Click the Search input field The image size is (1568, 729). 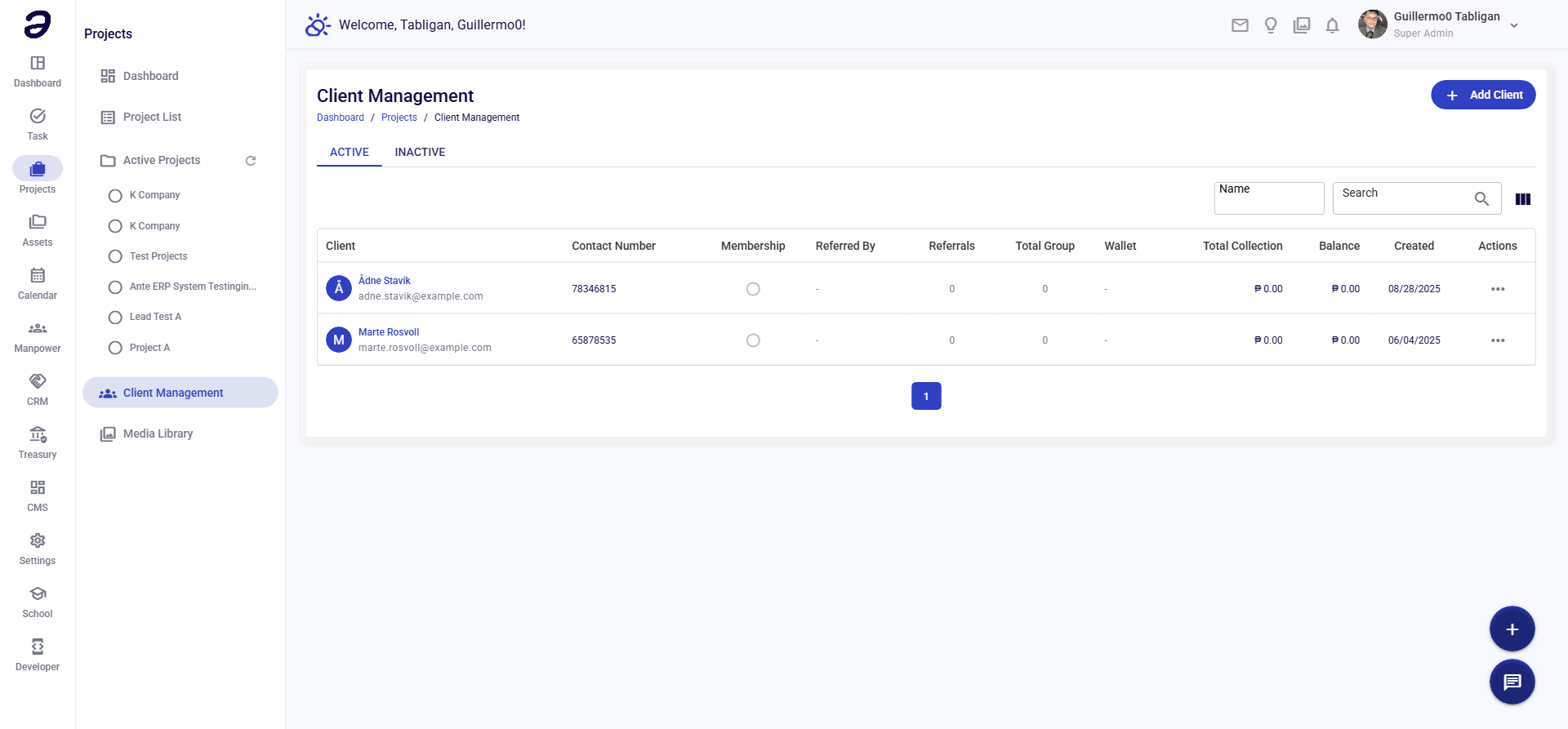[x=1405, y=198]
